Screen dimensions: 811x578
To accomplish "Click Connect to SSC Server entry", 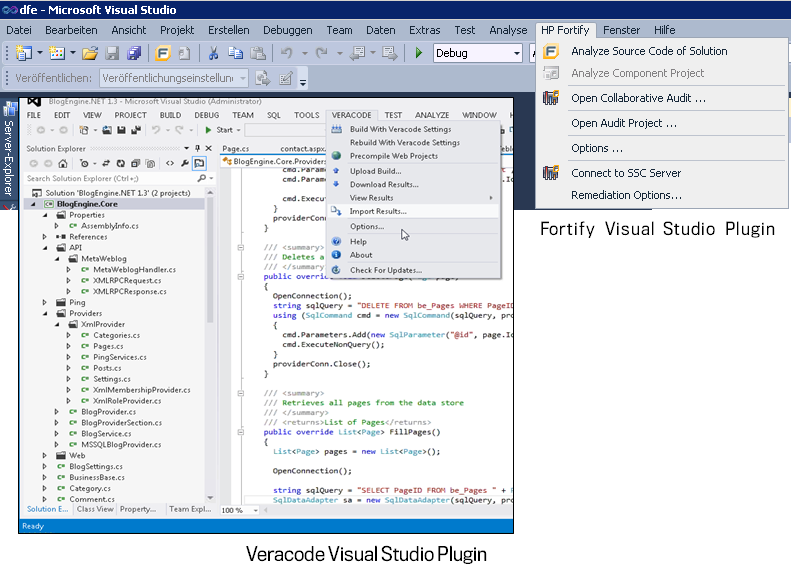I will [x=625, y=173].
